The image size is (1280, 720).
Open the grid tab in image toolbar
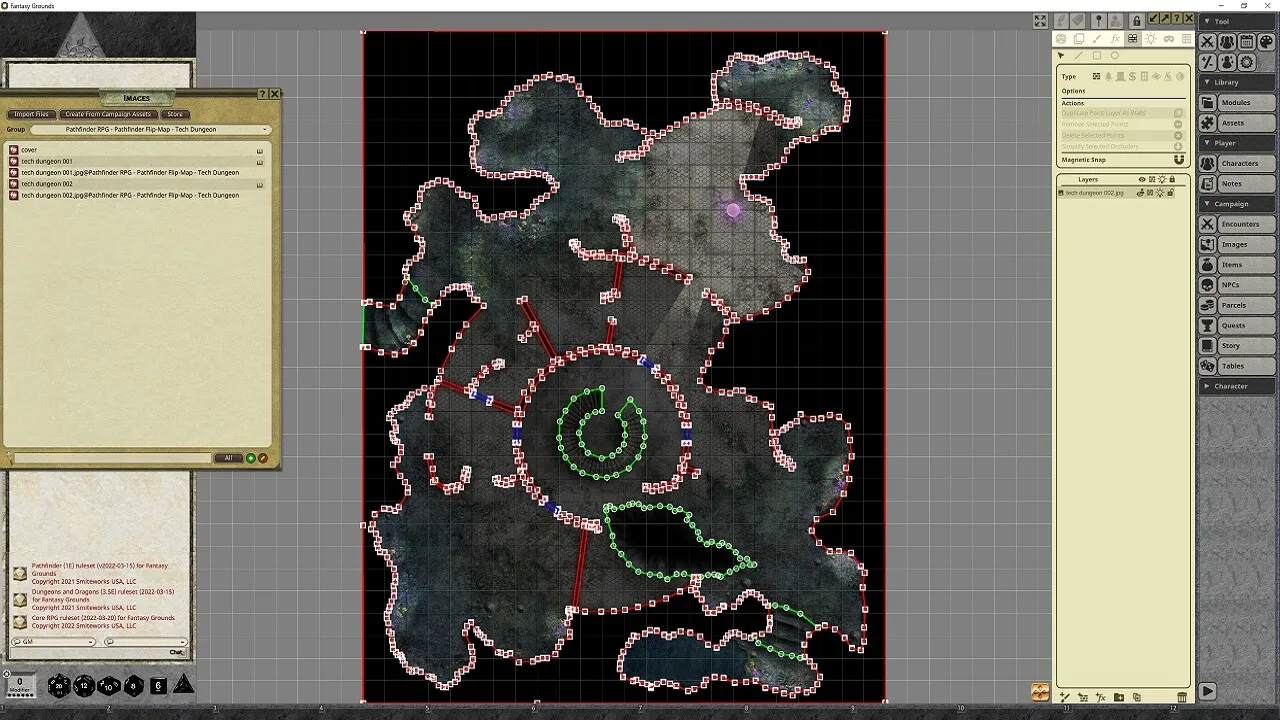tap(1187, 39)
